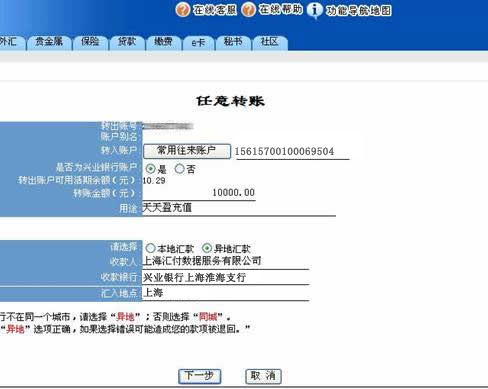
Task: Switch to the 贵金属 tab
Action: point(49,43)
